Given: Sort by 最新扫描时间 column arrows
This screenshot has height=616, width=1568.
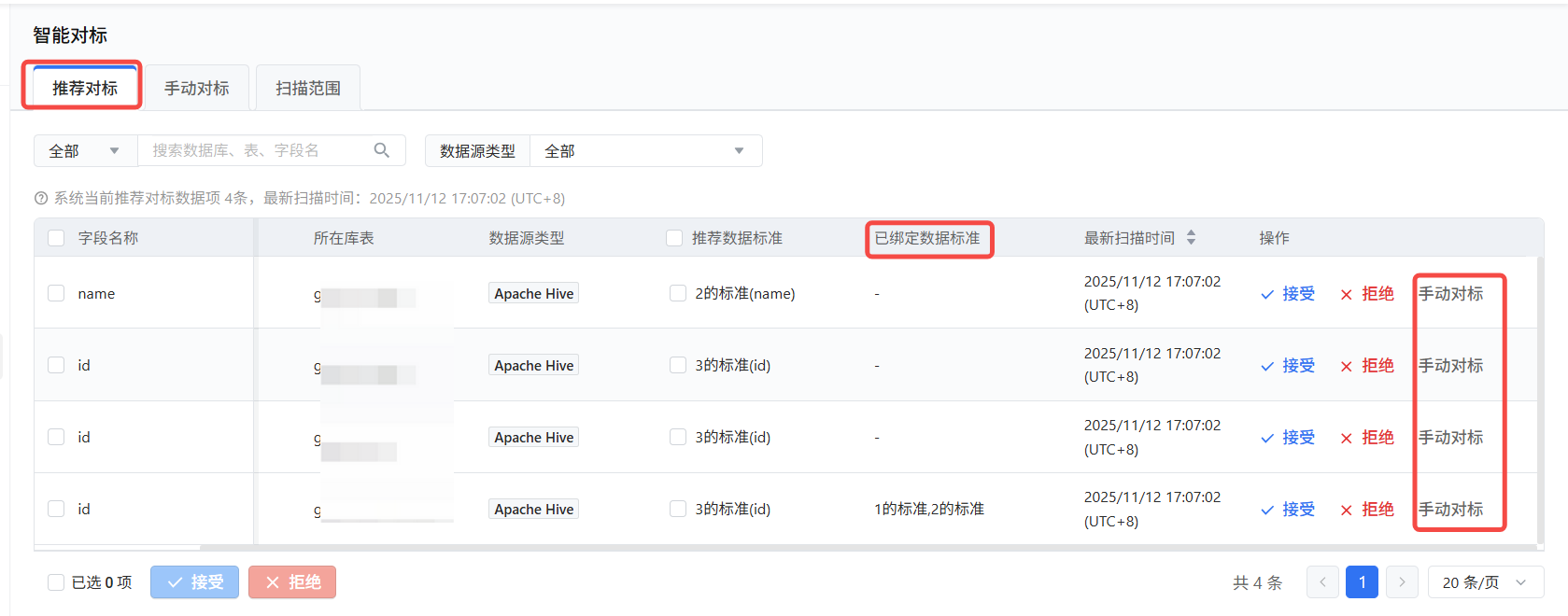Looking at the screenshot, I should 1191,238.
